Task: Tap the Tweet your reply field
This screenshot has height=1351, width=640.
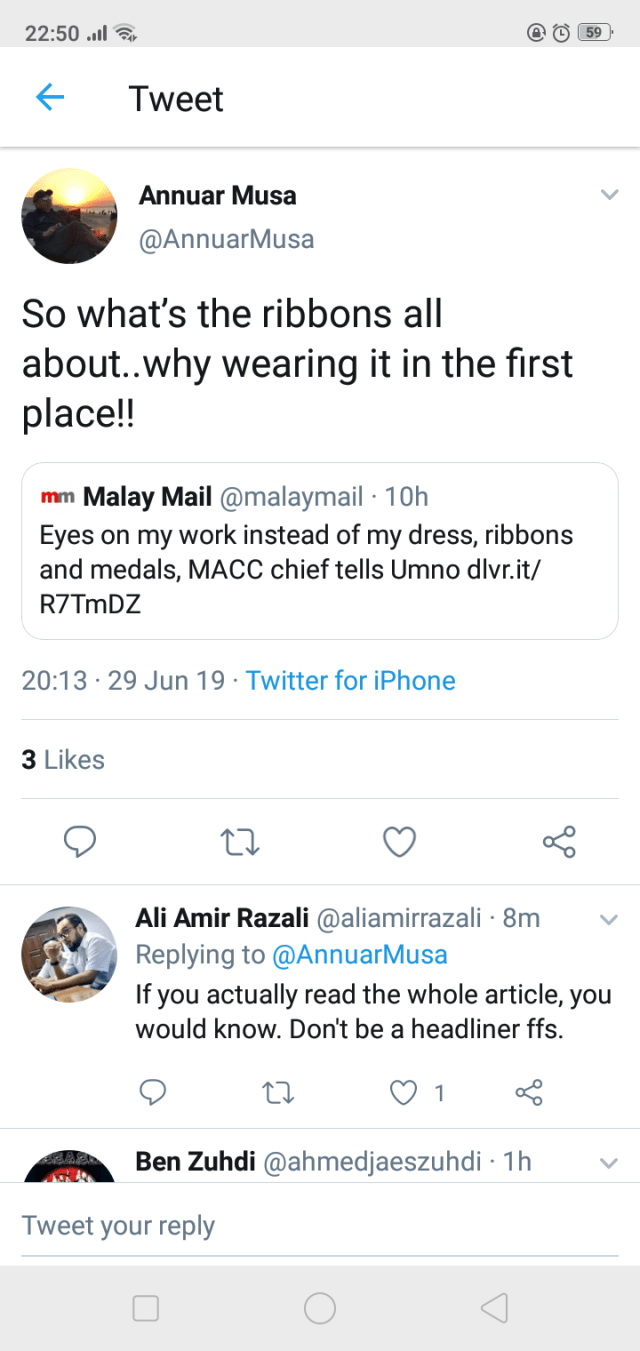Action: (x=319, y=1225)
